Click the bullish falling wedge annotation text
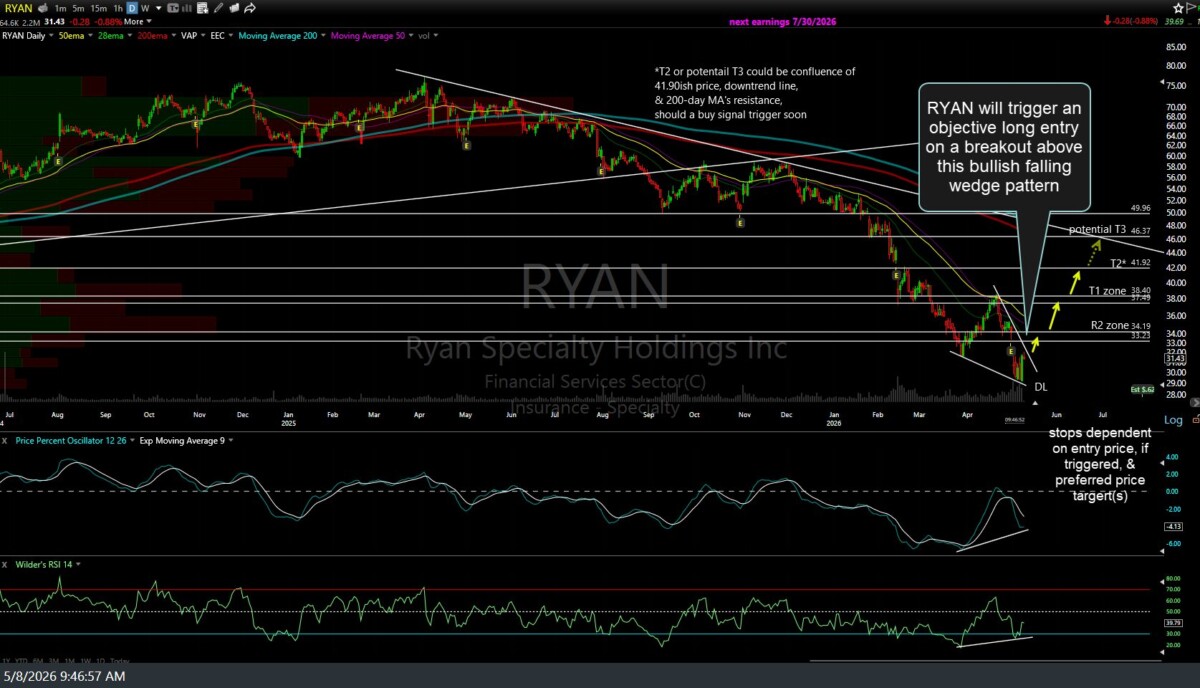 pos(1004,146)
